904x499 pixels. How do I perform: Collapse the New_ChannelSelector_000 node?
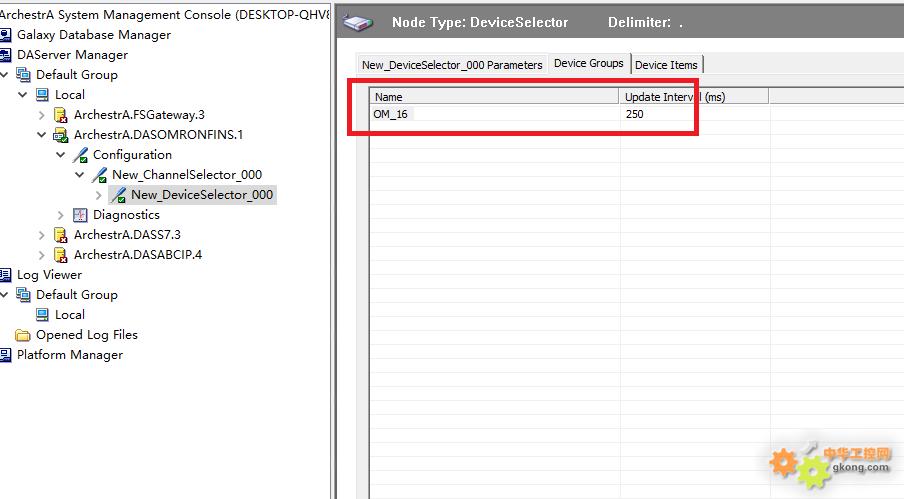pos(80,175)
